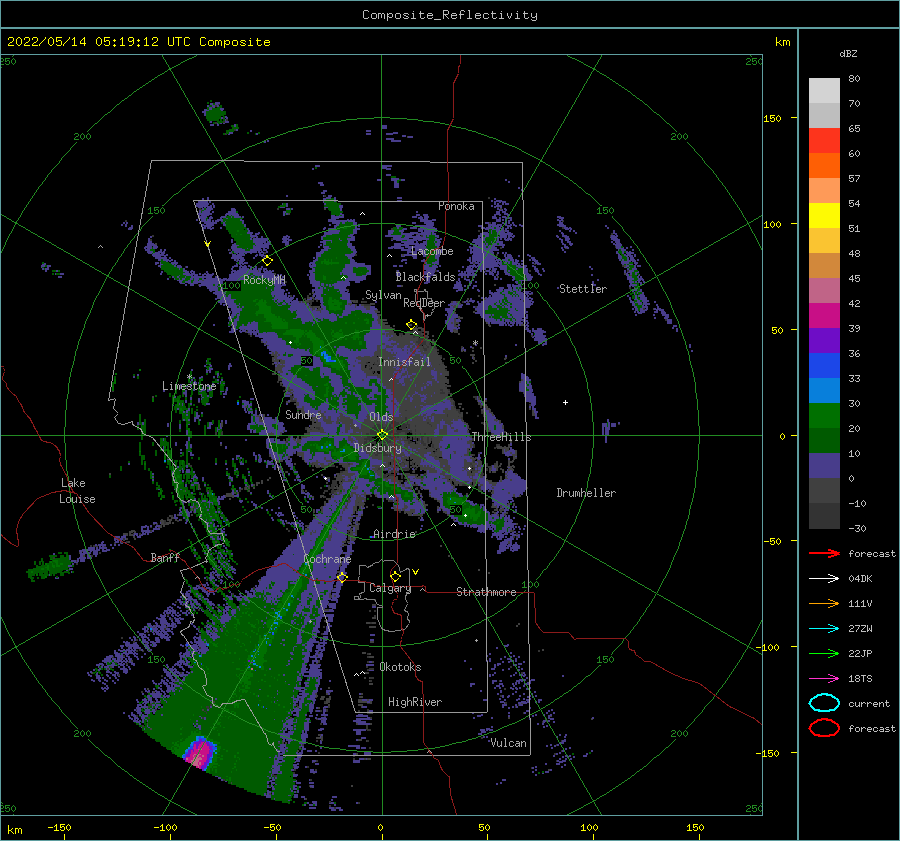Click the Limestone label
This screenshot has width=900, height=841.
(189, 386)
